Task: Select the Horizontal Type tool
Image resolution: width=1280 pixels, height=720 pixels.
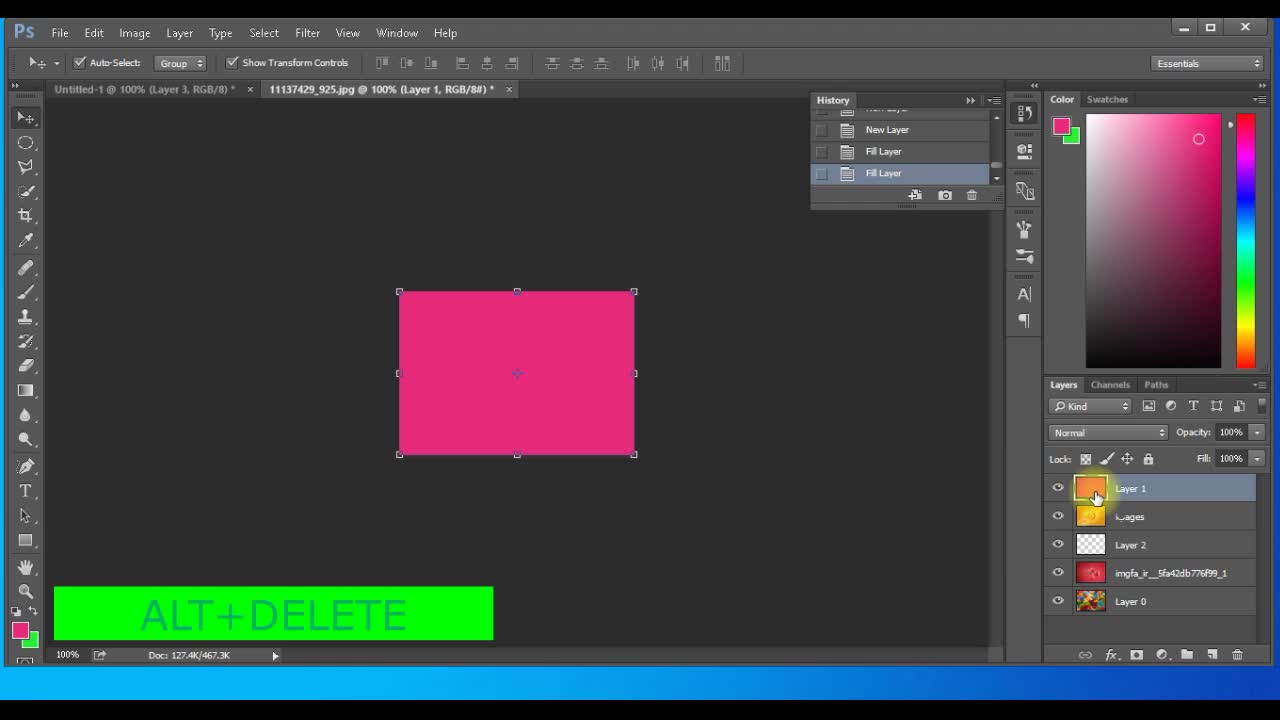Action: click(26, 491)
